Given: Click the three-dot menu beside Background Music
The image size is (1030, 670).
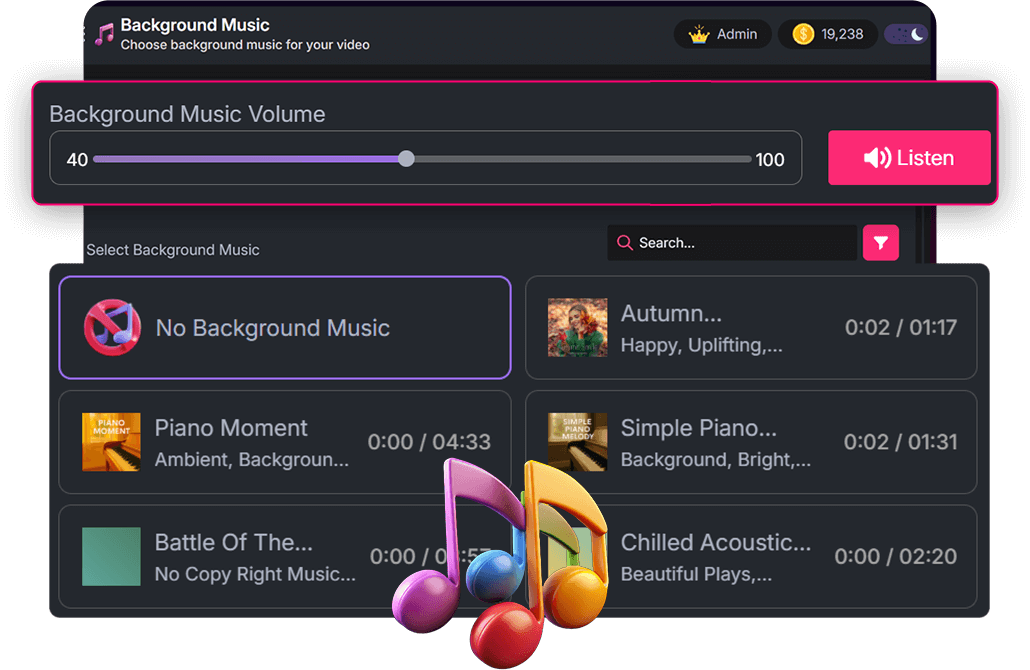Looking at the screenshot, I should coord(86,35).
